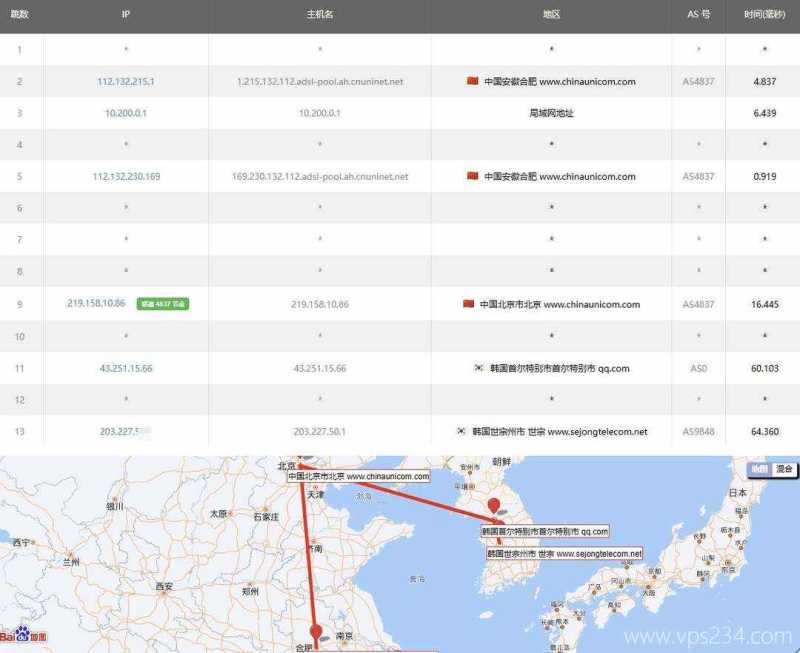Click the China flag in the 112.132.230.169 row
This screenshot has width=800, height=653.
[x=472, y=176]
